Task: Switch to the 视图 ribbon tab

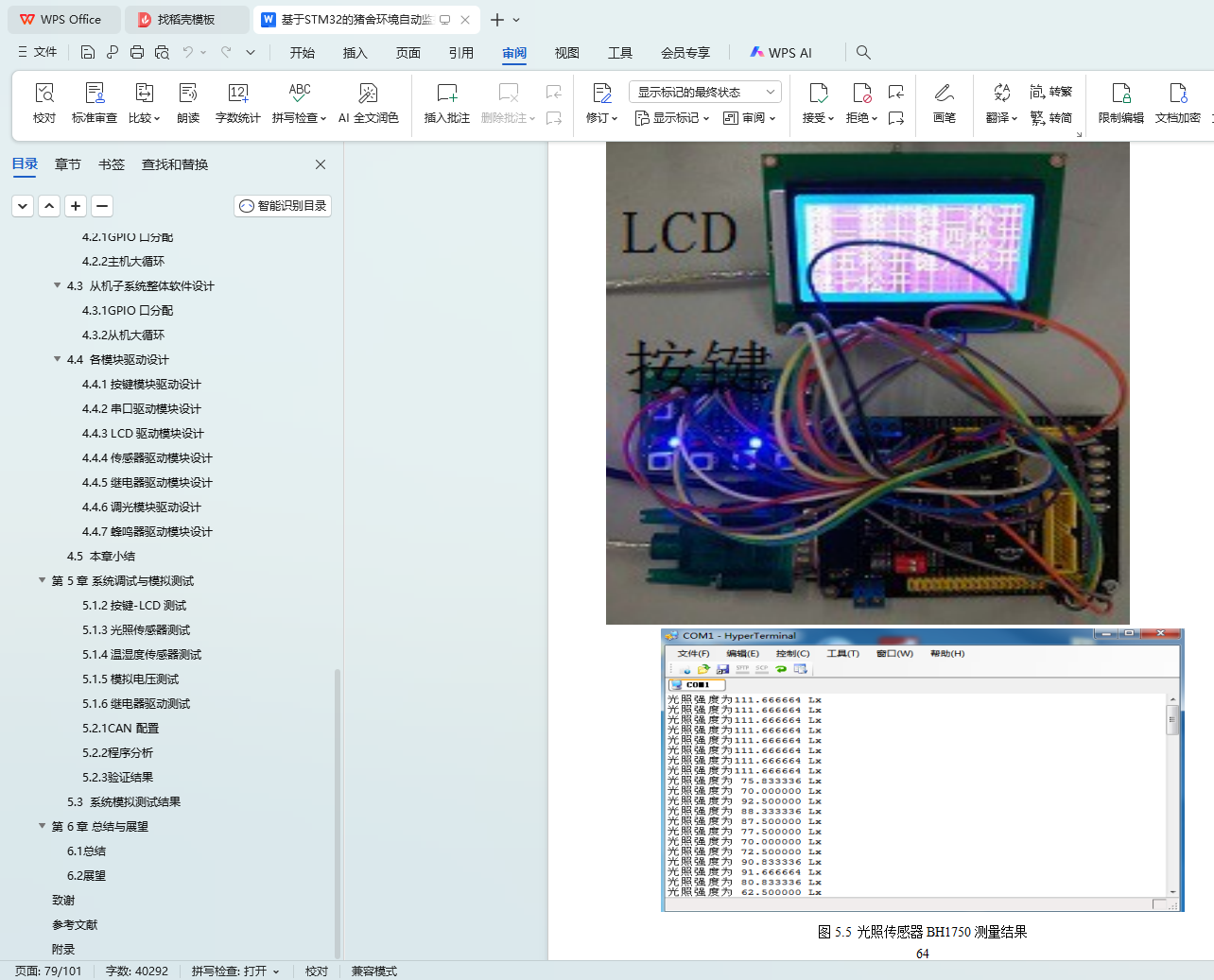Action: [566, 53]
